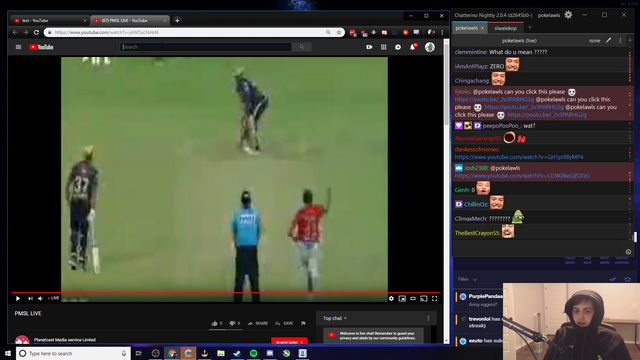Dislike the PMSL LIVE video
Viewport: 640px width, 360px height.
click(x=235, y=323)
